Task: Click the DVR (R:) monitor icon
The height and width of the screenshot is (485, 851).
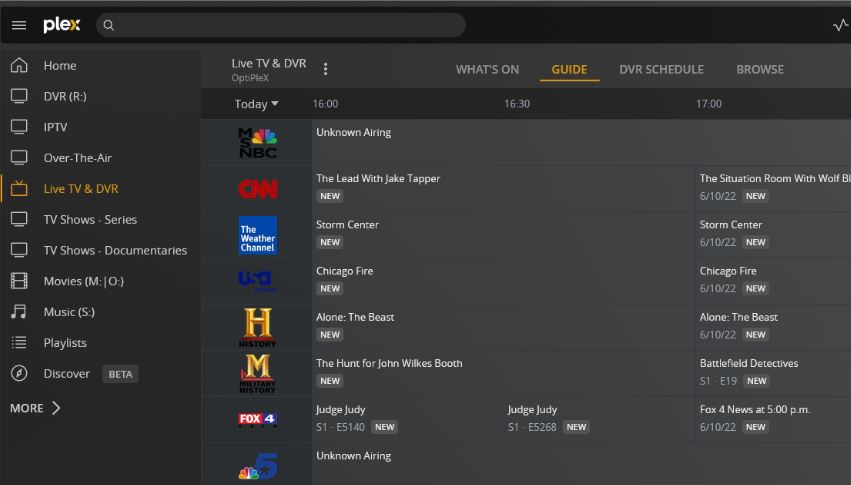Action: coord(19,96)
